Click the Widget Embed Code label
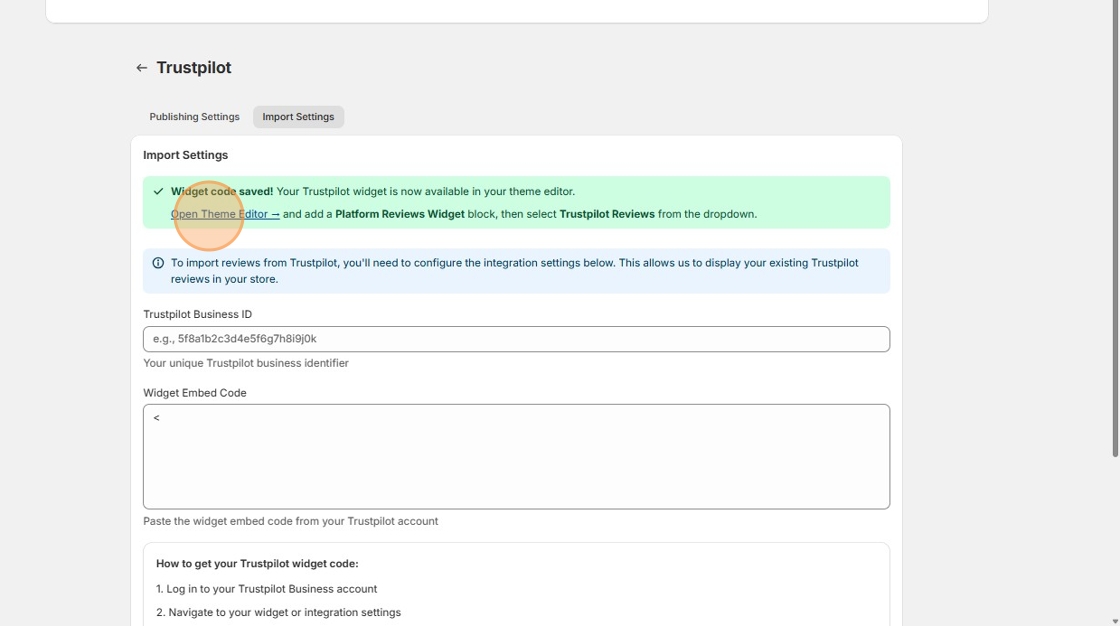This screenshot has height=626, width=1120. [196, 392]
